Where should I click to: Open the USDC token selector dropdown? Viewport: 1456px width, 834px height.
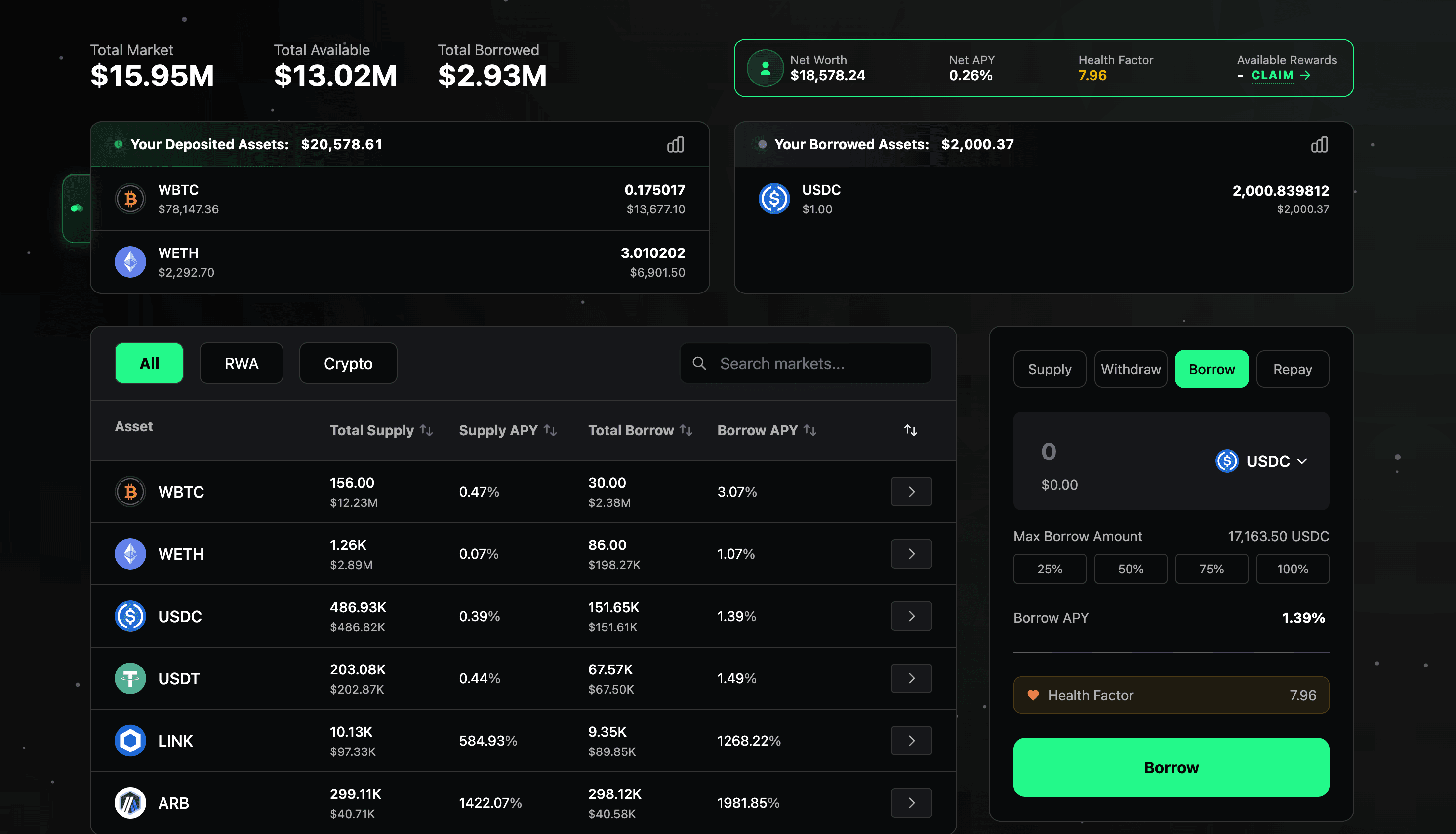pyautogui.click(x=1262, y=461)
